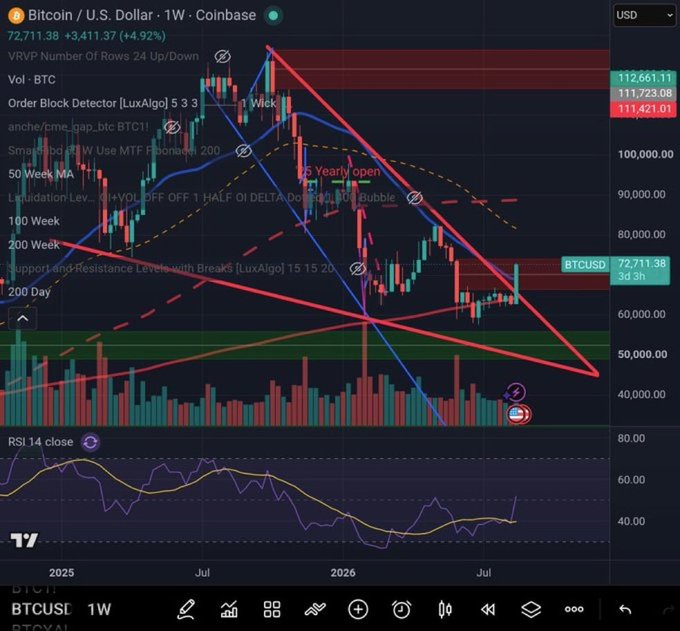680x631 pixels.
Task: Open the object tree layers icon
Action: click(x=531, y=610)
